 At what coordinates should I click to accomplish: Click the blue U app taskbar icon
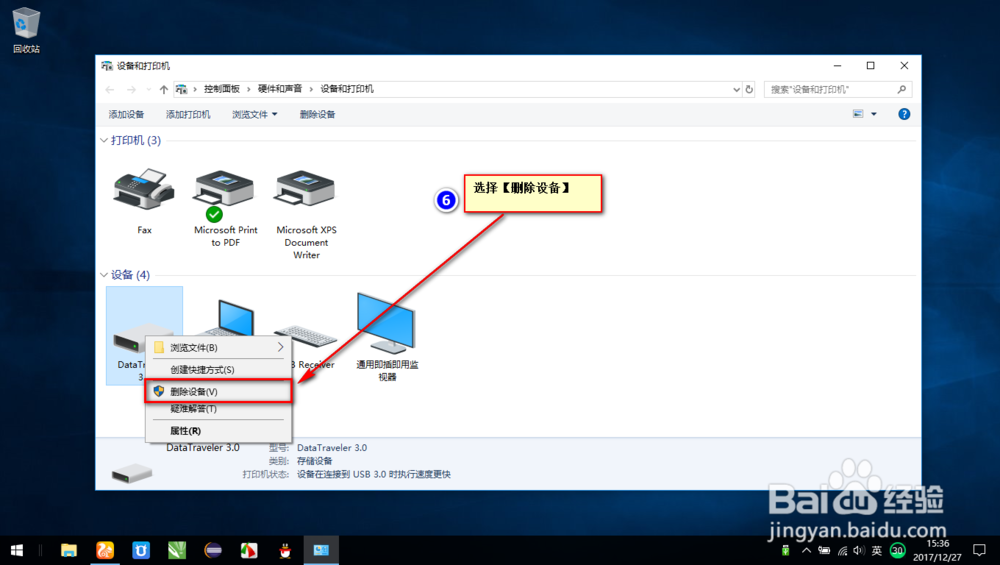(x=141, y=550)
